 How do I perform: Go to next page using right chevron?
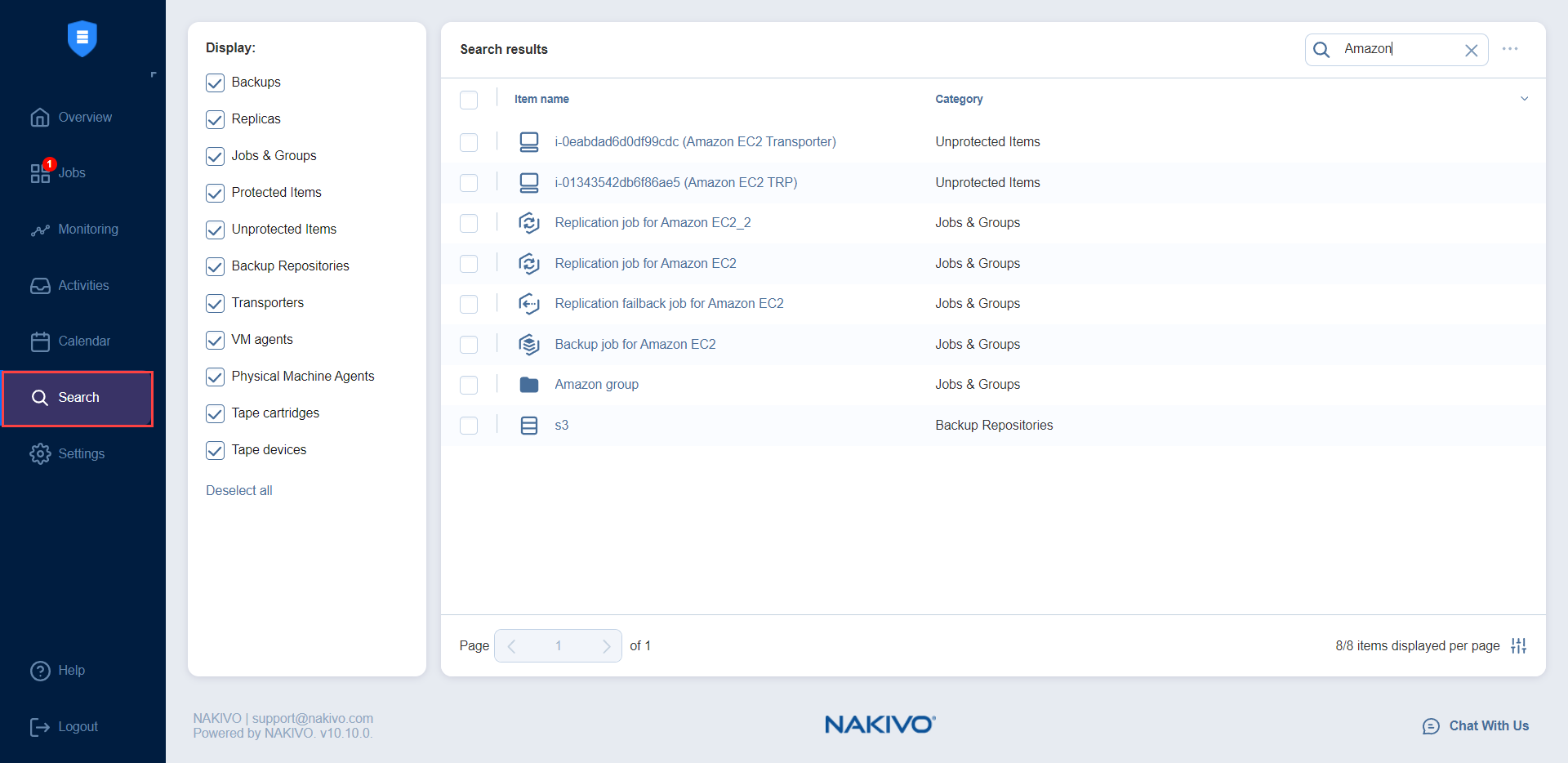coord(606,646)
